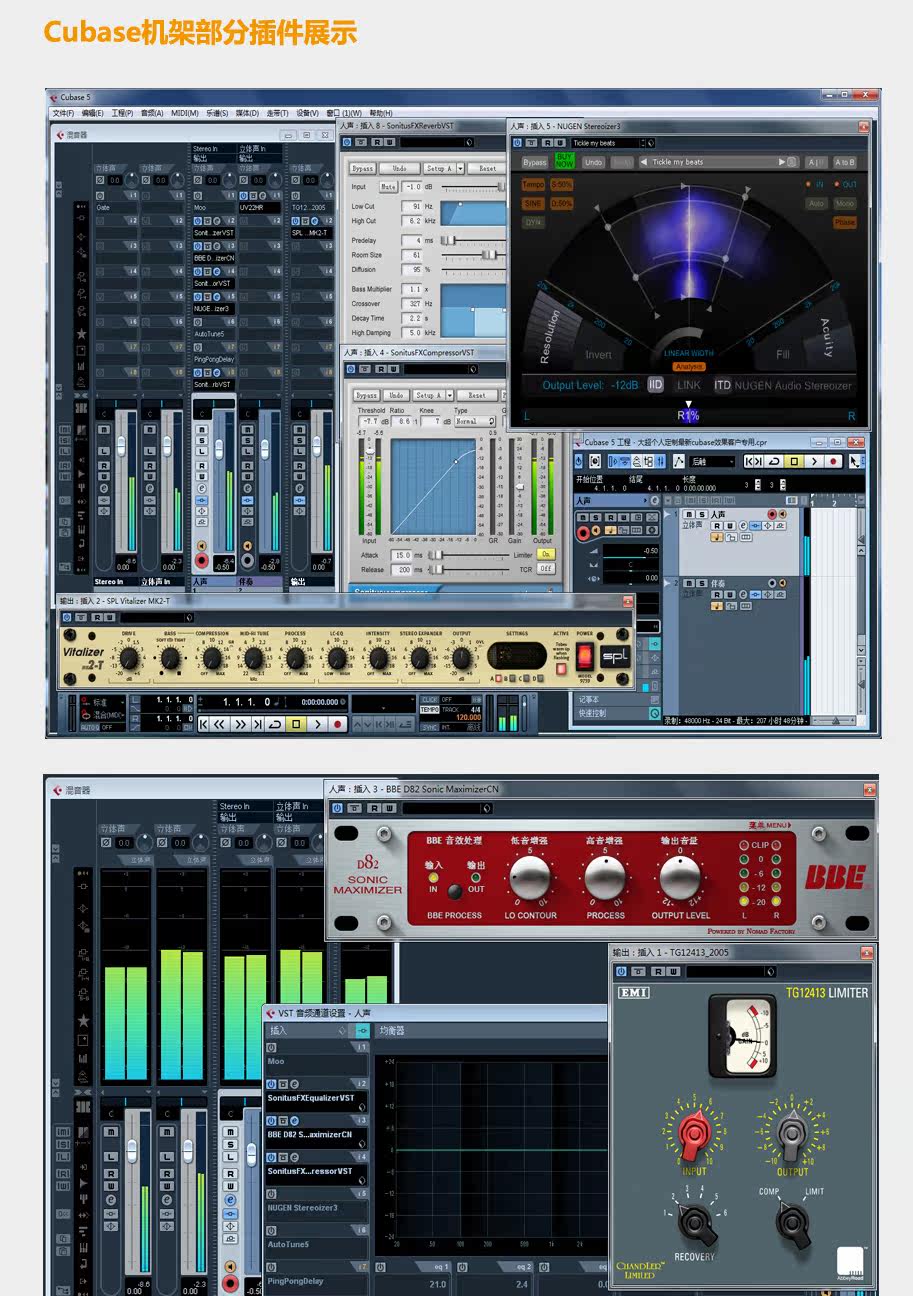
Task: Toggle the Limiter On button in Compressor
Action: pyautogui.click(x=546, y=554)
